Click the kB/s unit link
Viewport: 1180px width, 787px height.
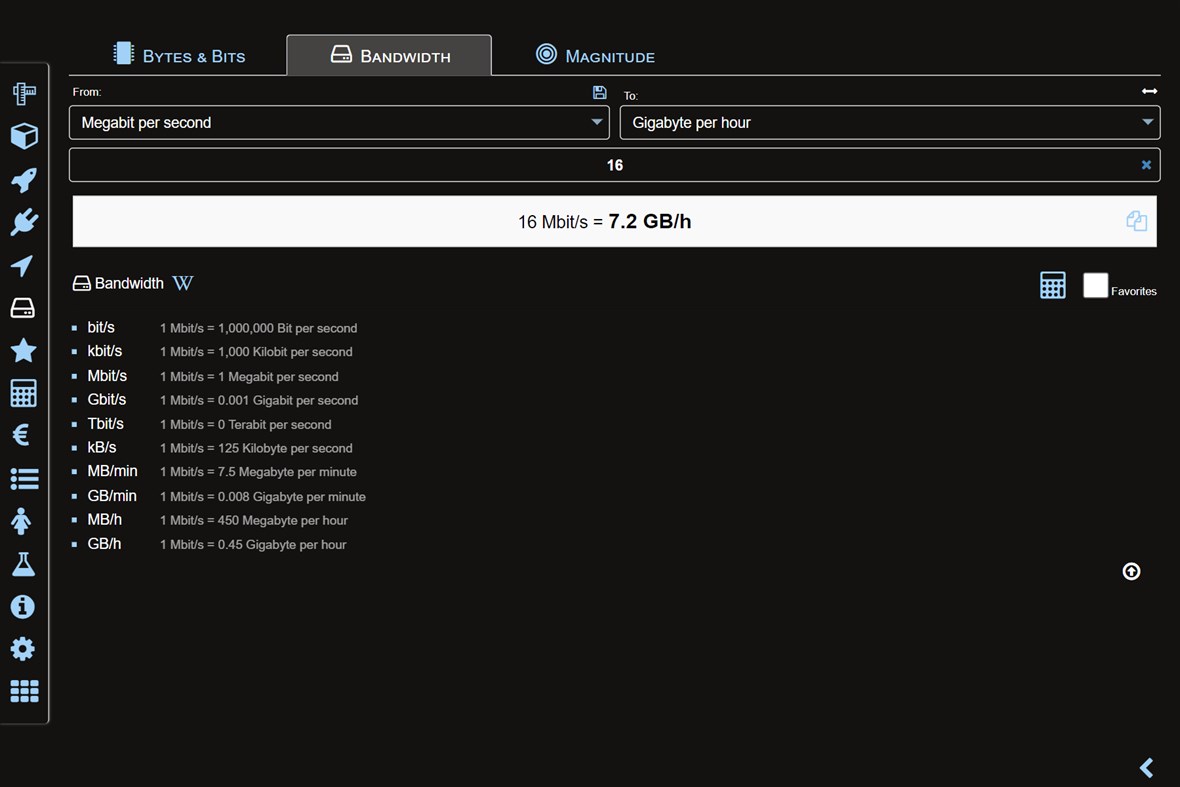(x=102, y=448)
